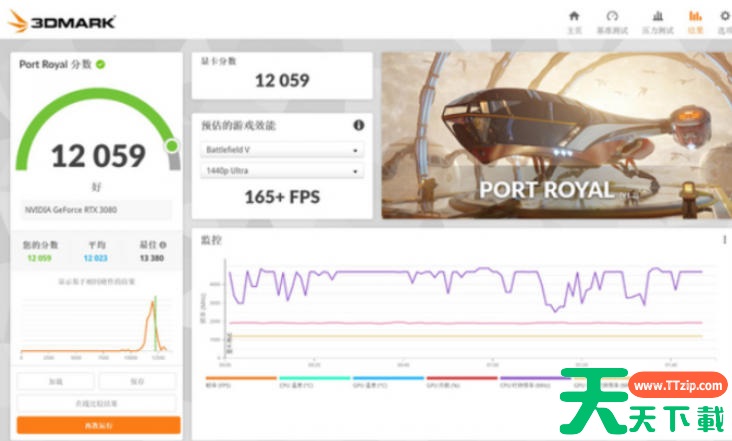
Task: Click the 监控 (monitoring) panel heading
Action: [x=211, y=240]
